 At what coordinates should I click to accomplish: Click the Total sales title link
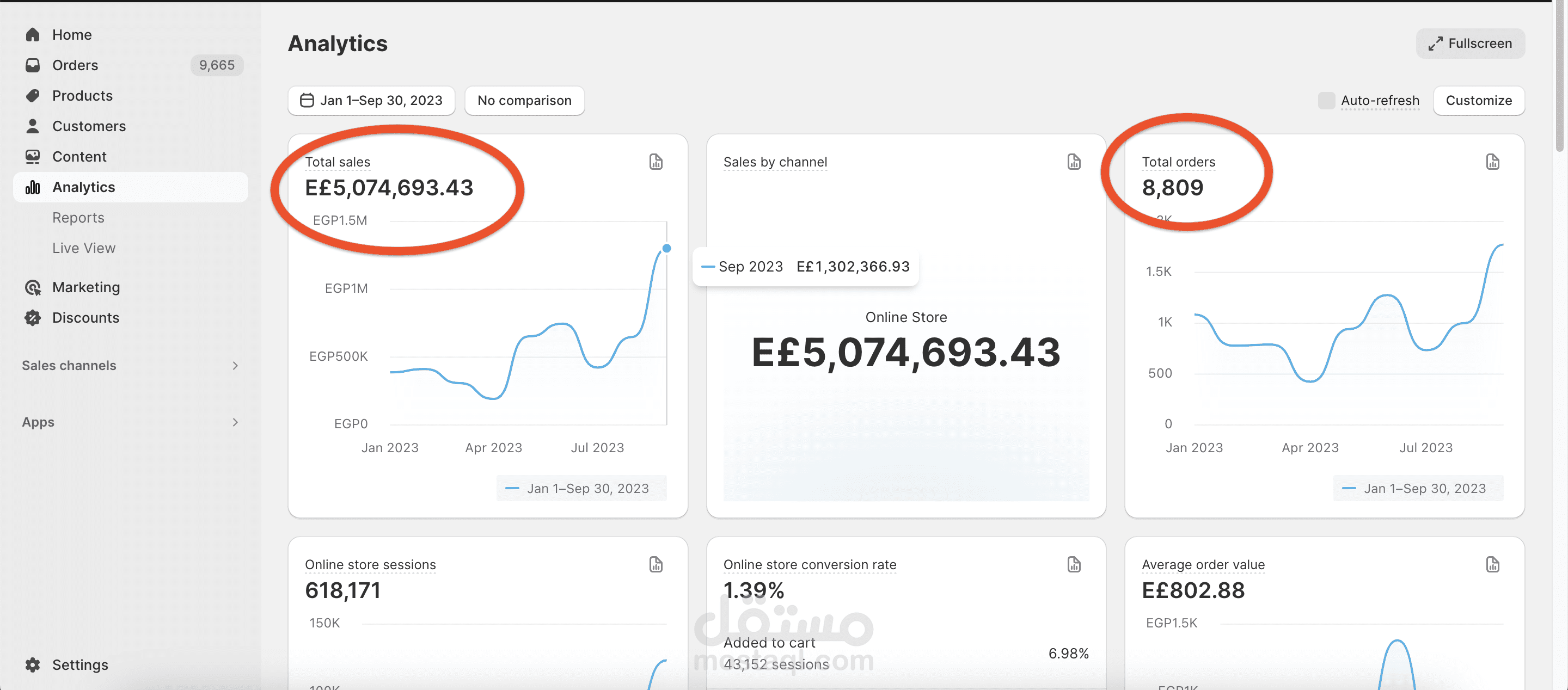[337, 162]
